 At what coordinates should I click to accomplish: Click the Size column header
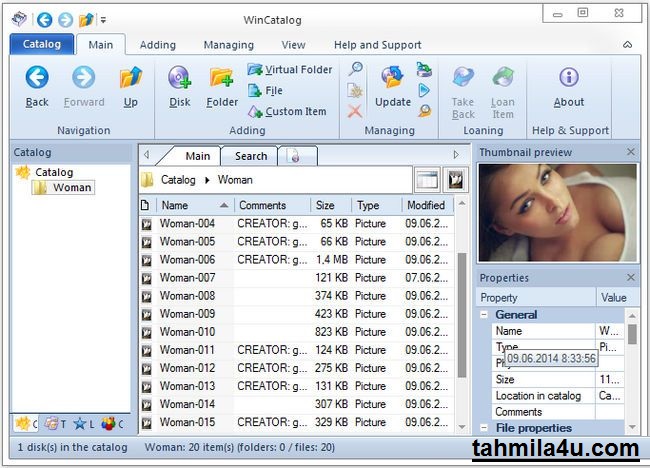coord(331,205)
